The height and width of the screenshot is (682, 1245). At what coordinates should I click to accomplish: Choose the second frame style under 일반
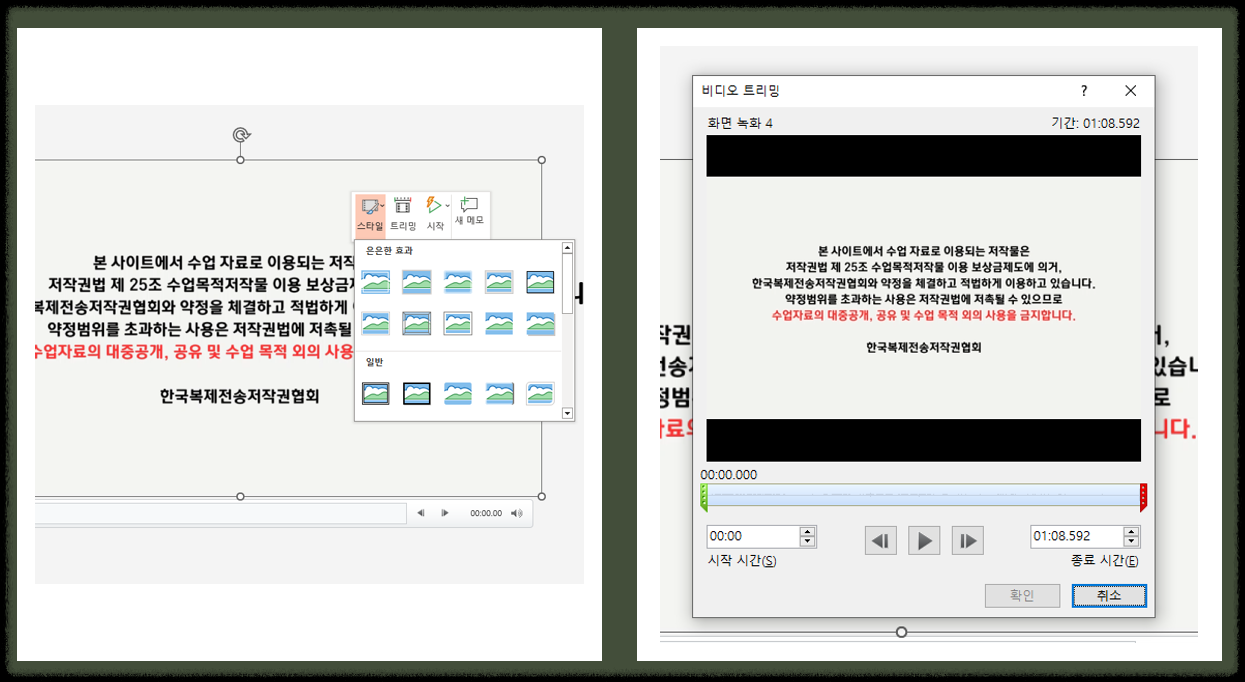click(x=416, y=393)
